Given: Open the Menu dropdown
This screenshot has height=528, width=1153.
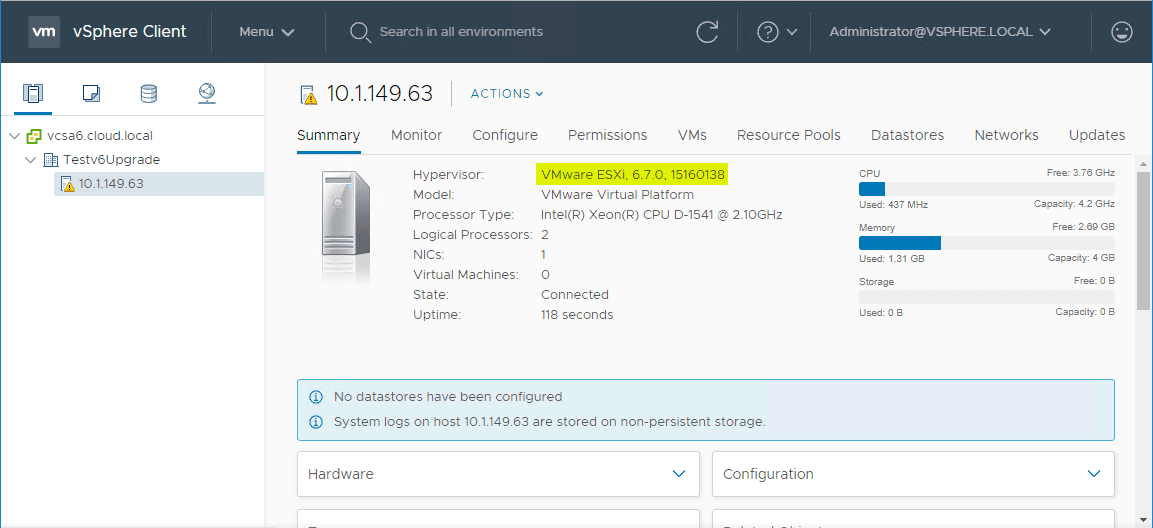Looking at the screenshot, I should click(x=266, y=32).
